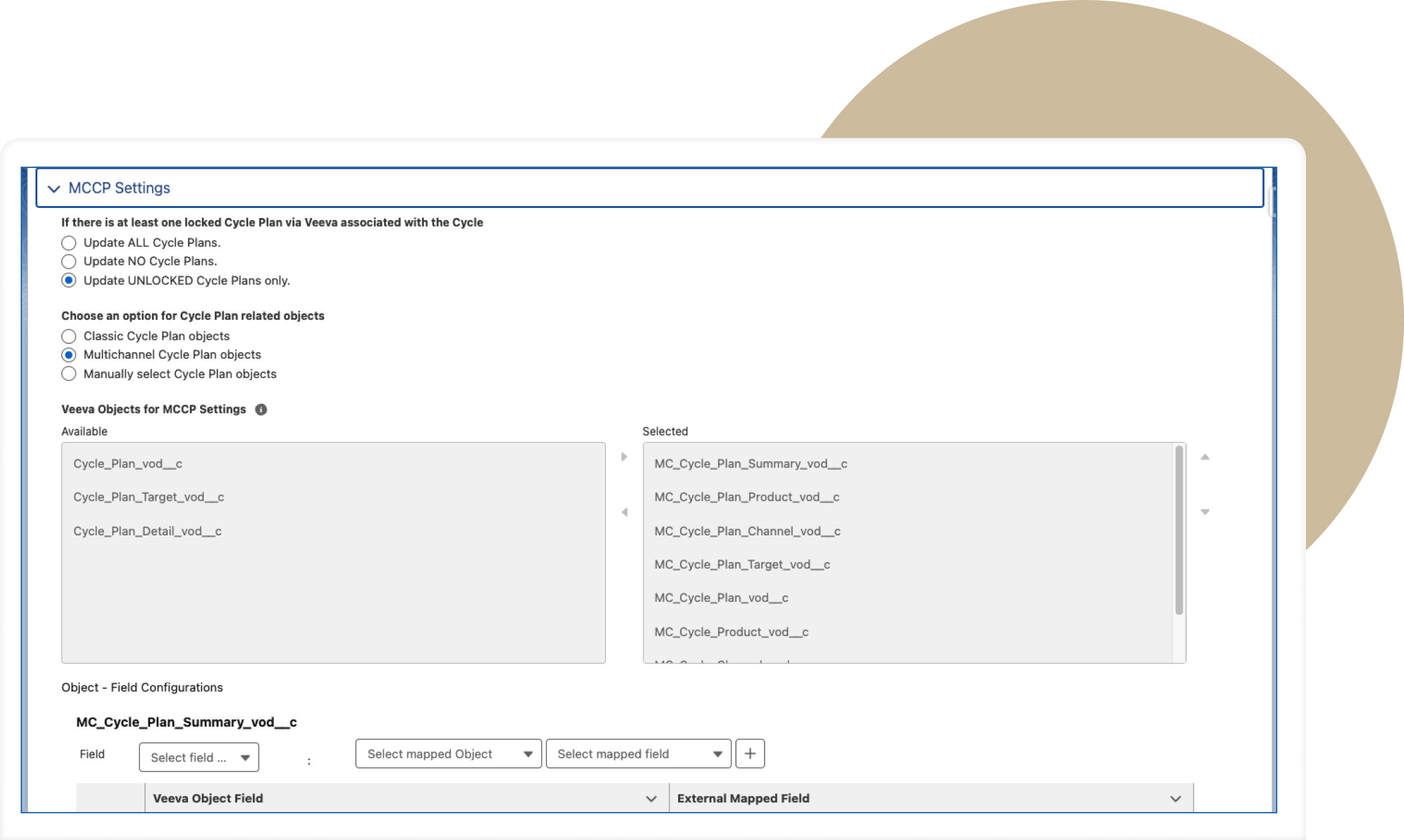Image resolution: width=1404 pixels, height=840 pixels.
Task: Open External Mapped Field column menu chevron
Action: click(1175, 798)
